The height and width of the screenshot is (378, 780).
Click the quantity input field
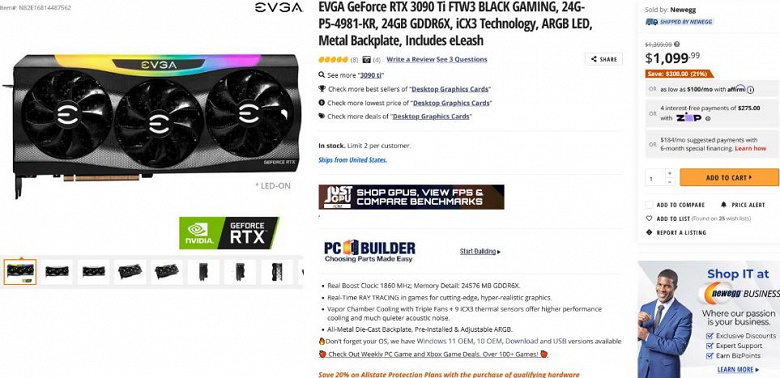click(x=655, y=178)
